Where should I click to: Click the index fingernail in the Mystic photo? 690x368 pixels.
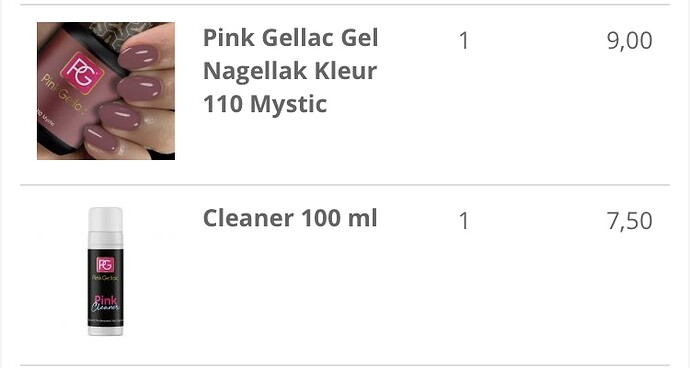pos(138,56)
